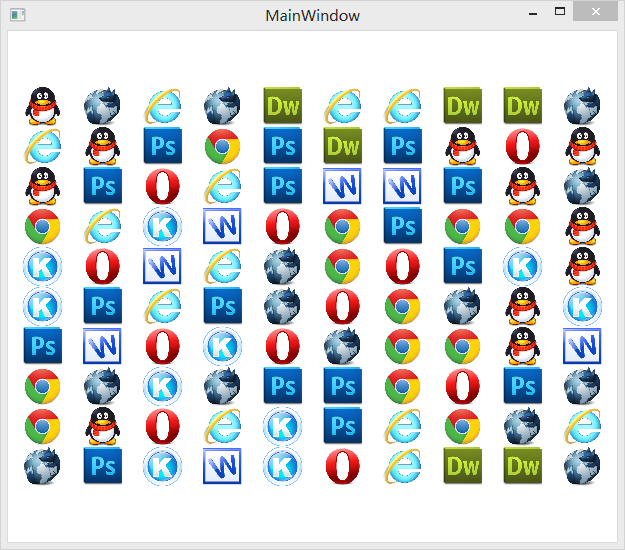Click the Kugou K icon in the seventh row
The height and width of the screenshot is (550, 625).
click(222, 346)
